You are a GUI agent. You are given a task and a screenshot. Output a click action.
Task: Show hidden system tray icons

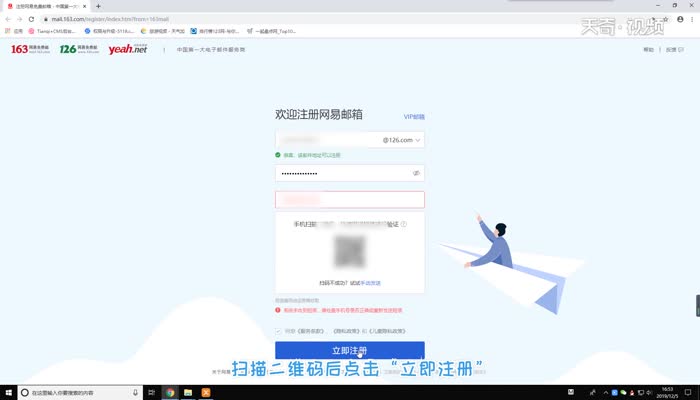coord(606,392)
